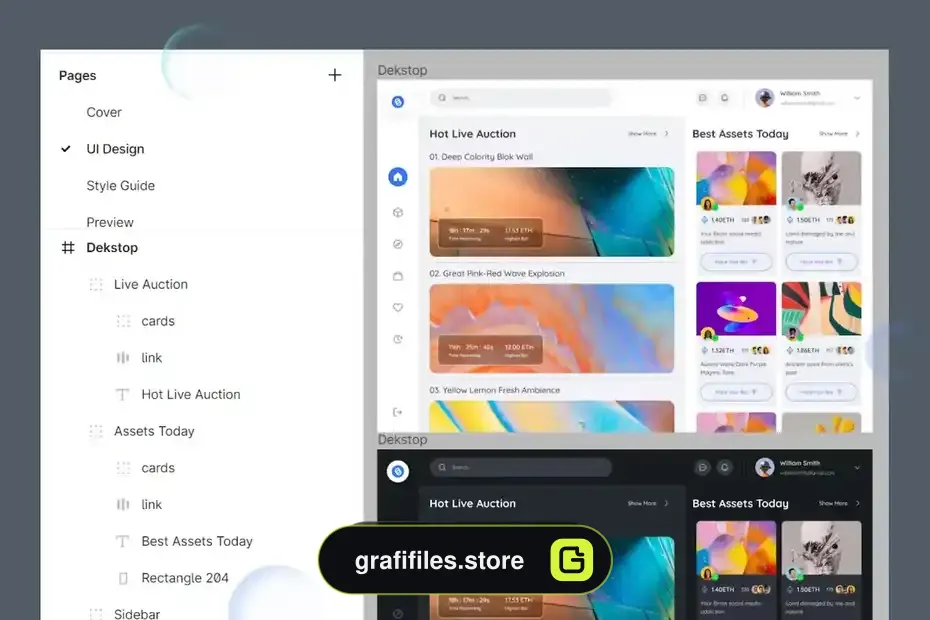Open notifications bell in the light-theme header
Image resolution: width=930 pixels, height=620 pixels.
(x=724, y=98)
